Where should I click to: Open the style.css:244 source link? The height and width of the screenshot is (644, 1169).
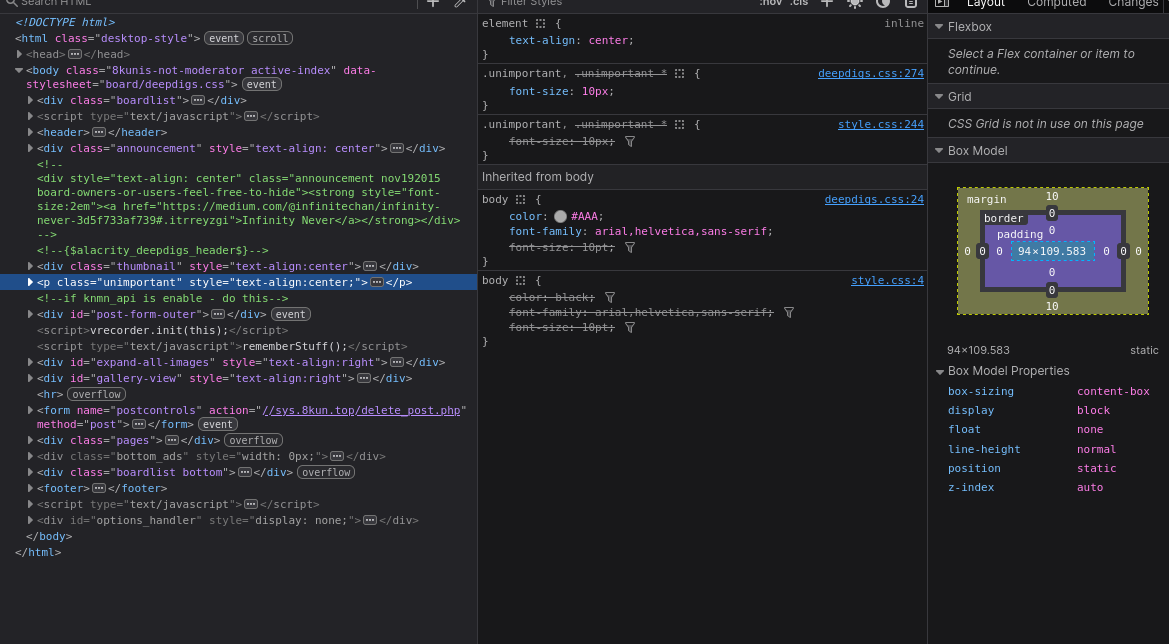tap(880, 124)
